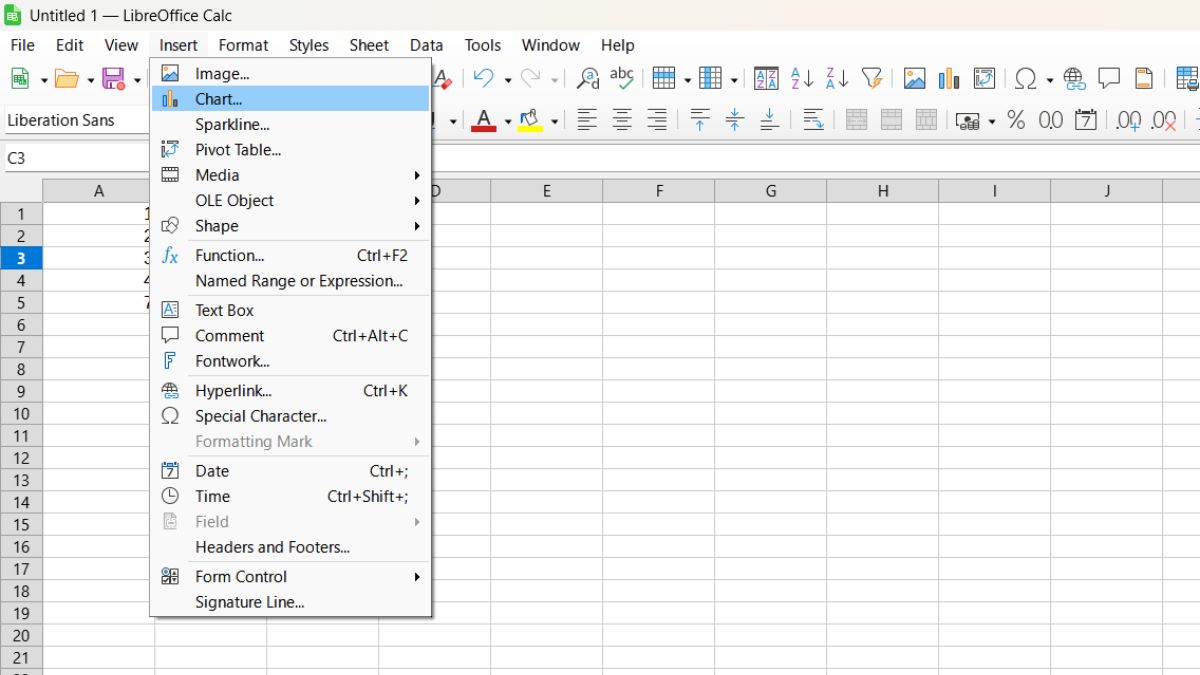Click the Insert Comment toolbar icon
Image resolution: width=1200 pixels, height=675 pixels.
tap(1109, 78)
